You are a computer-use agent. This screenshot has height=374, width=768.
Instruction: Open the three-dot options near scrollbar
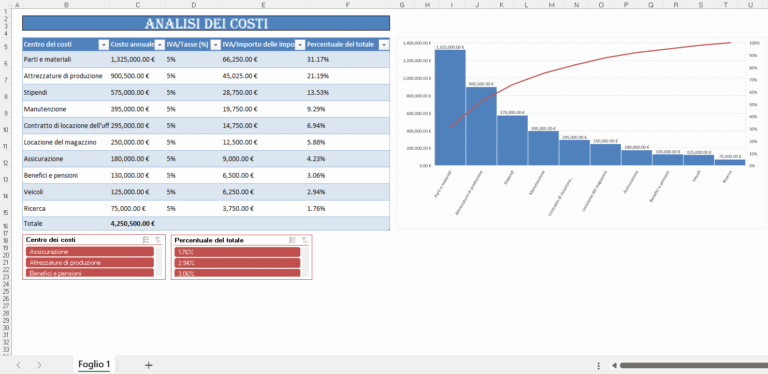click(599, 365)
